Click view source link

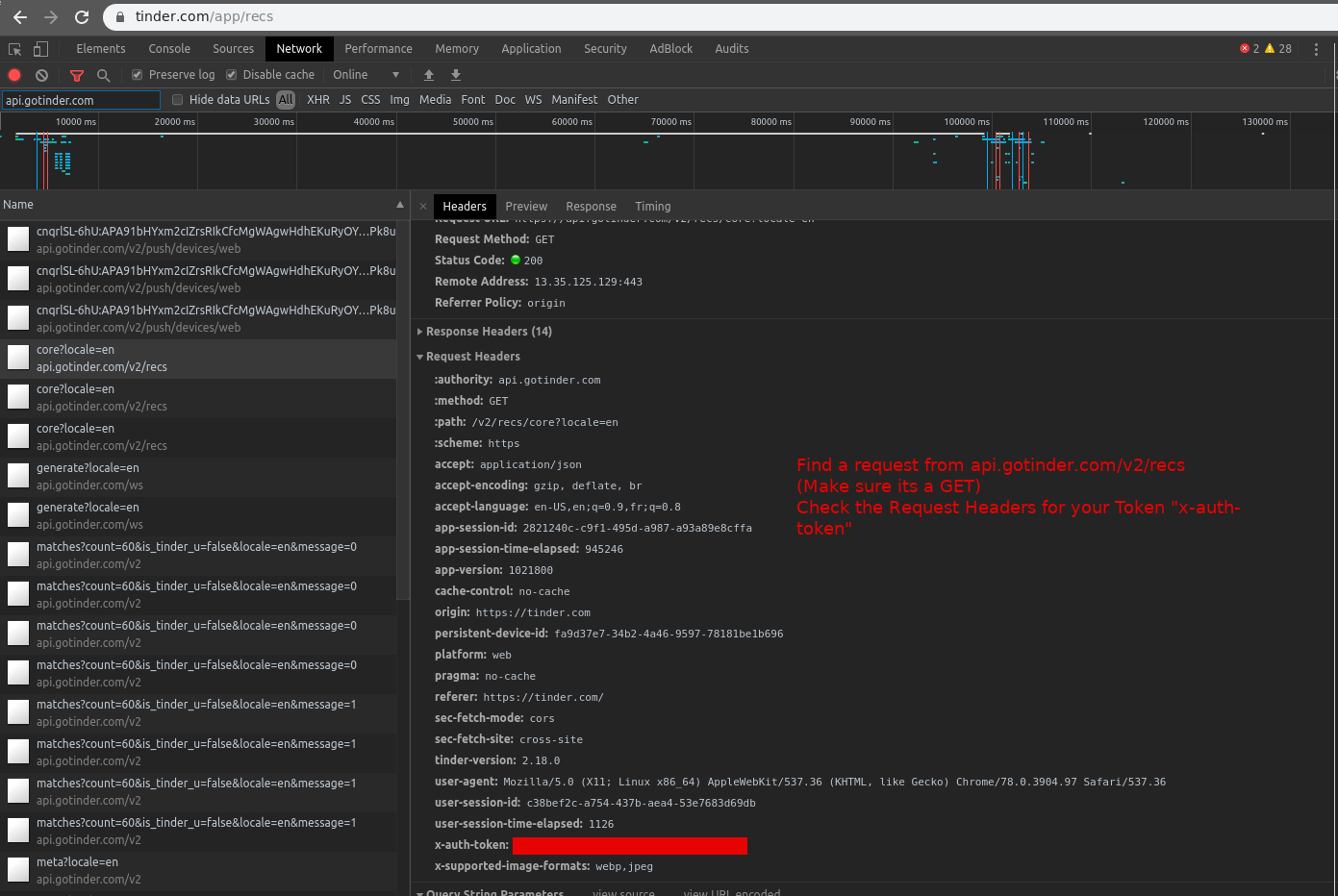tap(623, 893)
